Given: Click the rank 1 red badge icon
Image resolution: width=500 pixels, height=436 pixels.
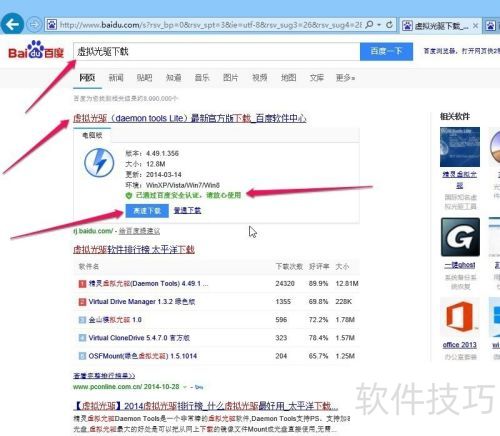Looking at the screenshot, I should [x=82, y=284].
